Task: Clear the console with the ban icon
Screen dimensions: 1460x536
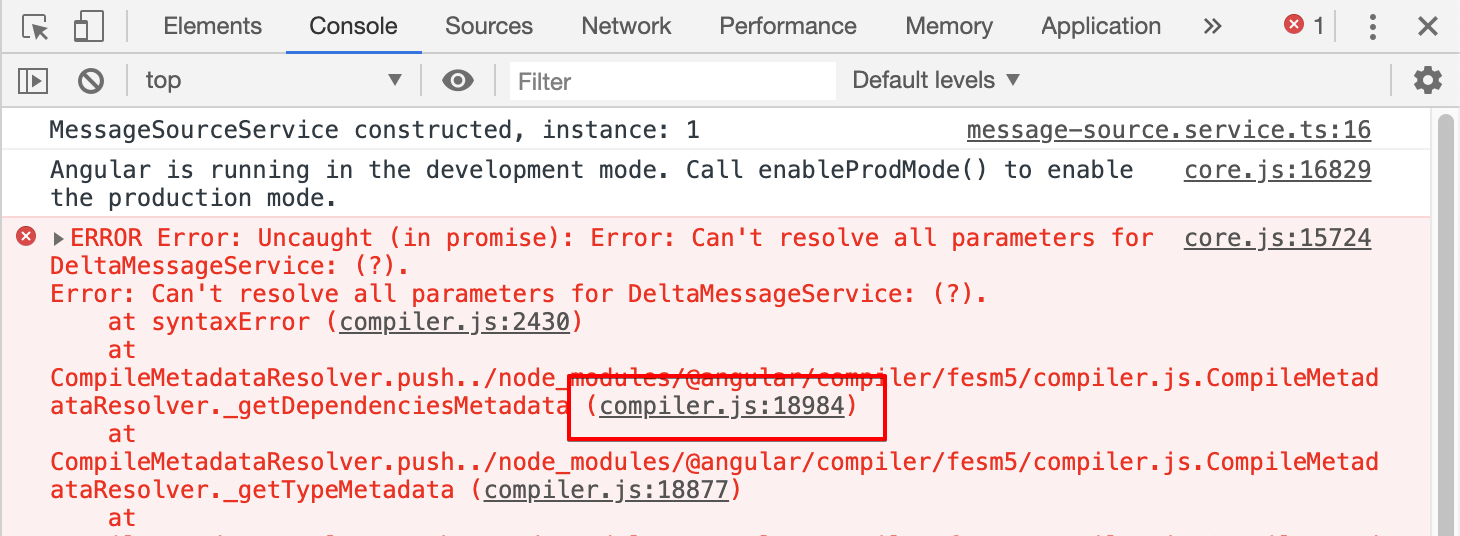Action: 91,80
